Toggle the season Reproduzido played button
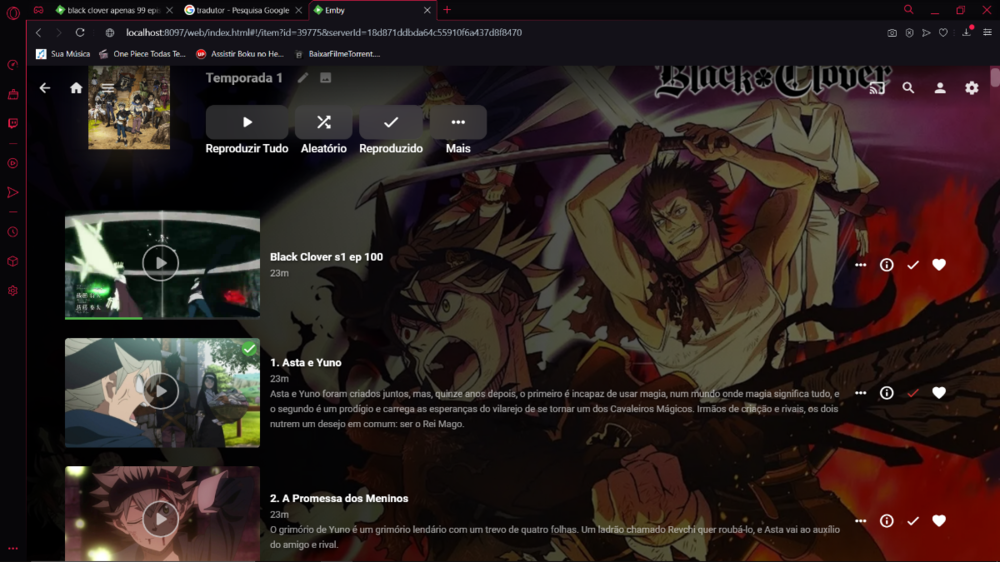 pos(391,122)
